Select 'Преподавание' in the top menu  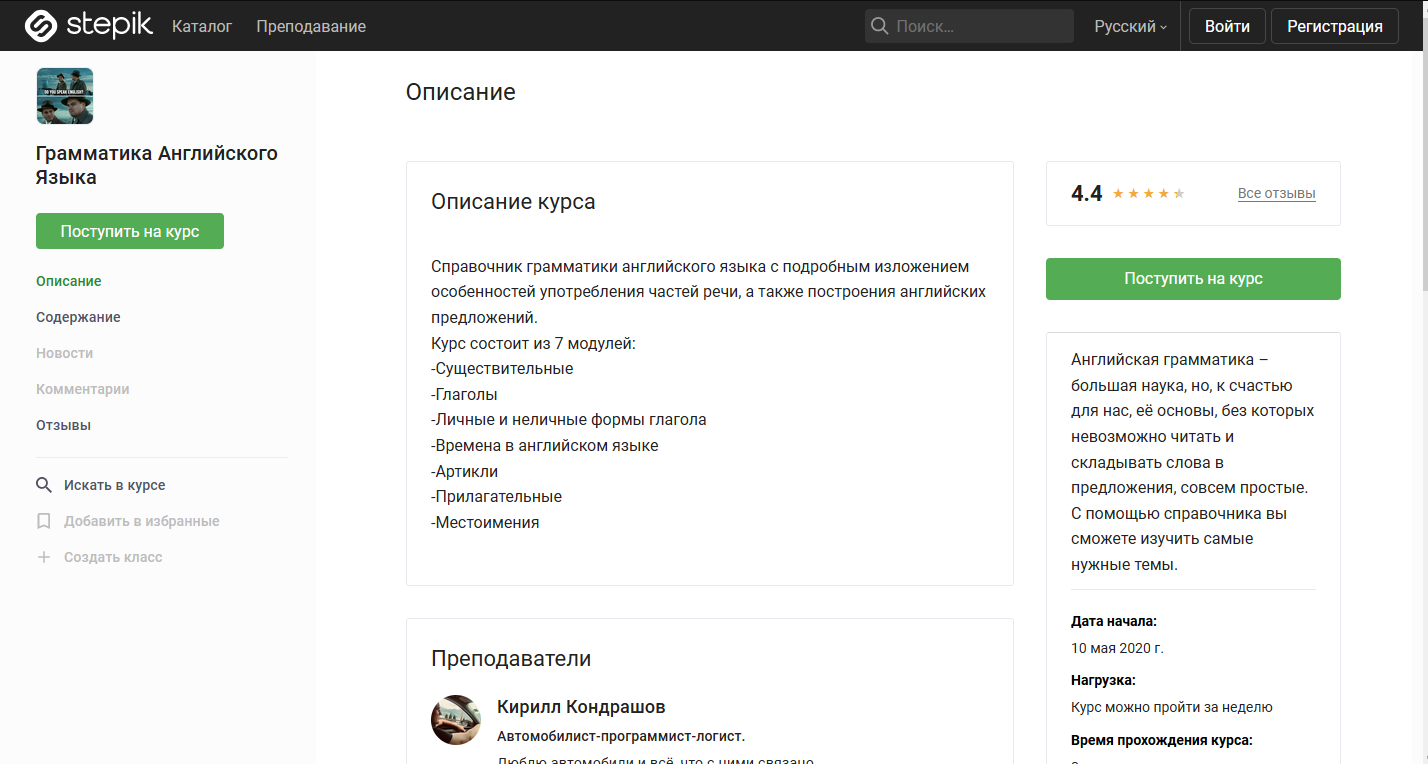(310, 26)
